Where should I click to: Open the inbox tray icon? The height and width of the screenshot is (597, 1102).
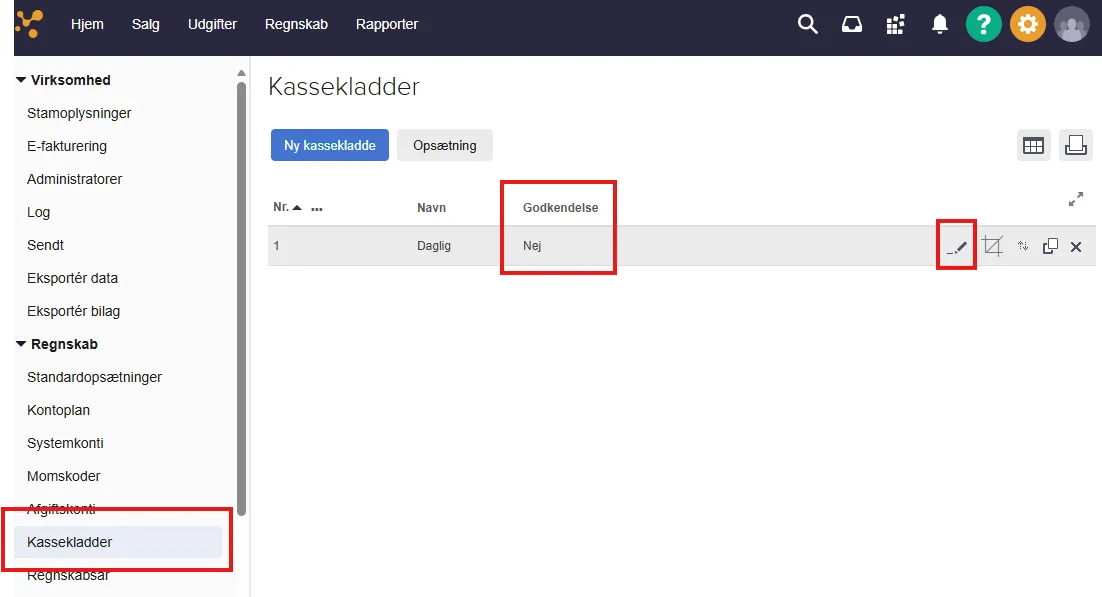851,24
